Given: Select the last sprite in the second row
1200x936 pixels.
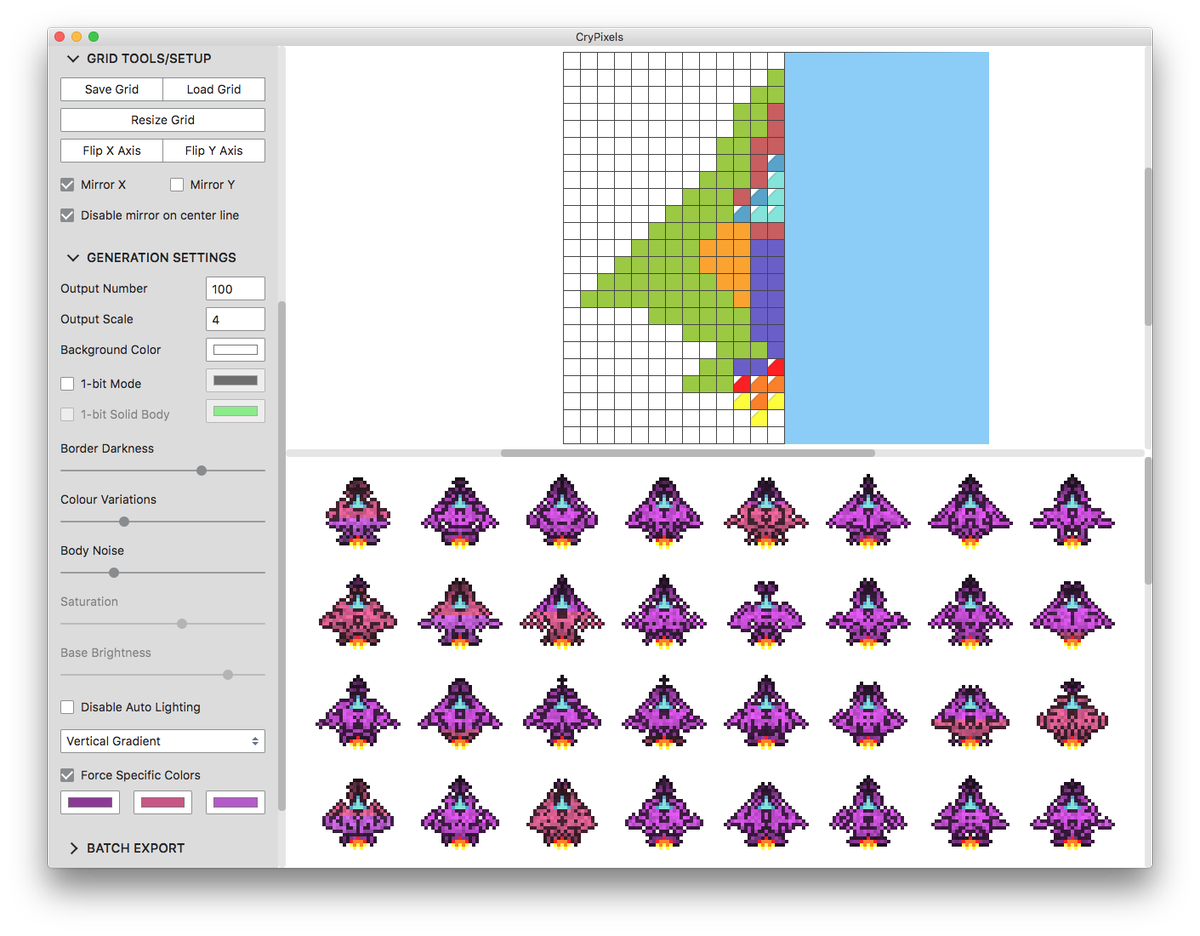Looking at the screenshot, I should [1072, 613].
